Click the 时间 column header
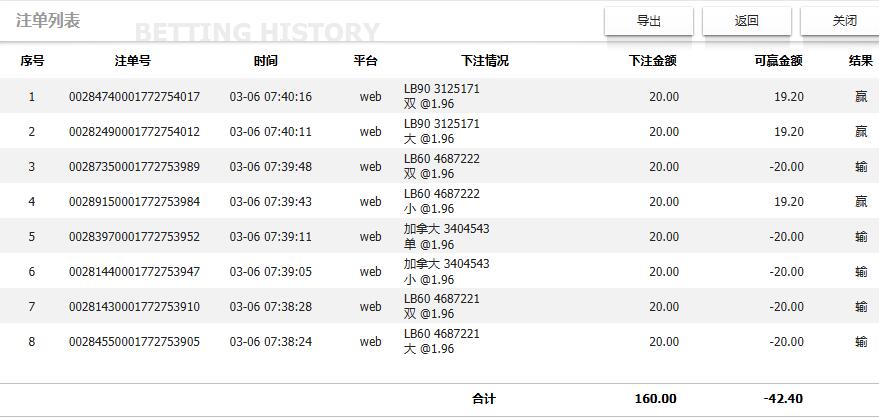 pos(265,61)
